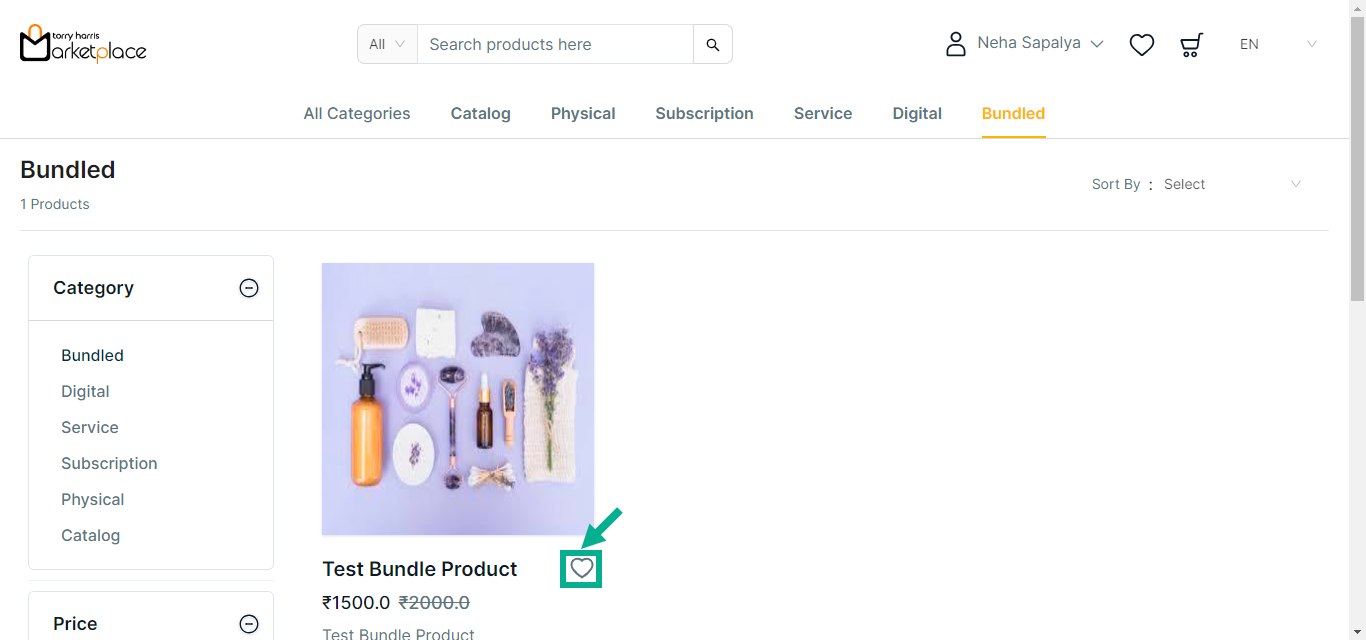Screen dimensions: 1366x640
Task: Click the search magnifier icon
Action: 713,44
